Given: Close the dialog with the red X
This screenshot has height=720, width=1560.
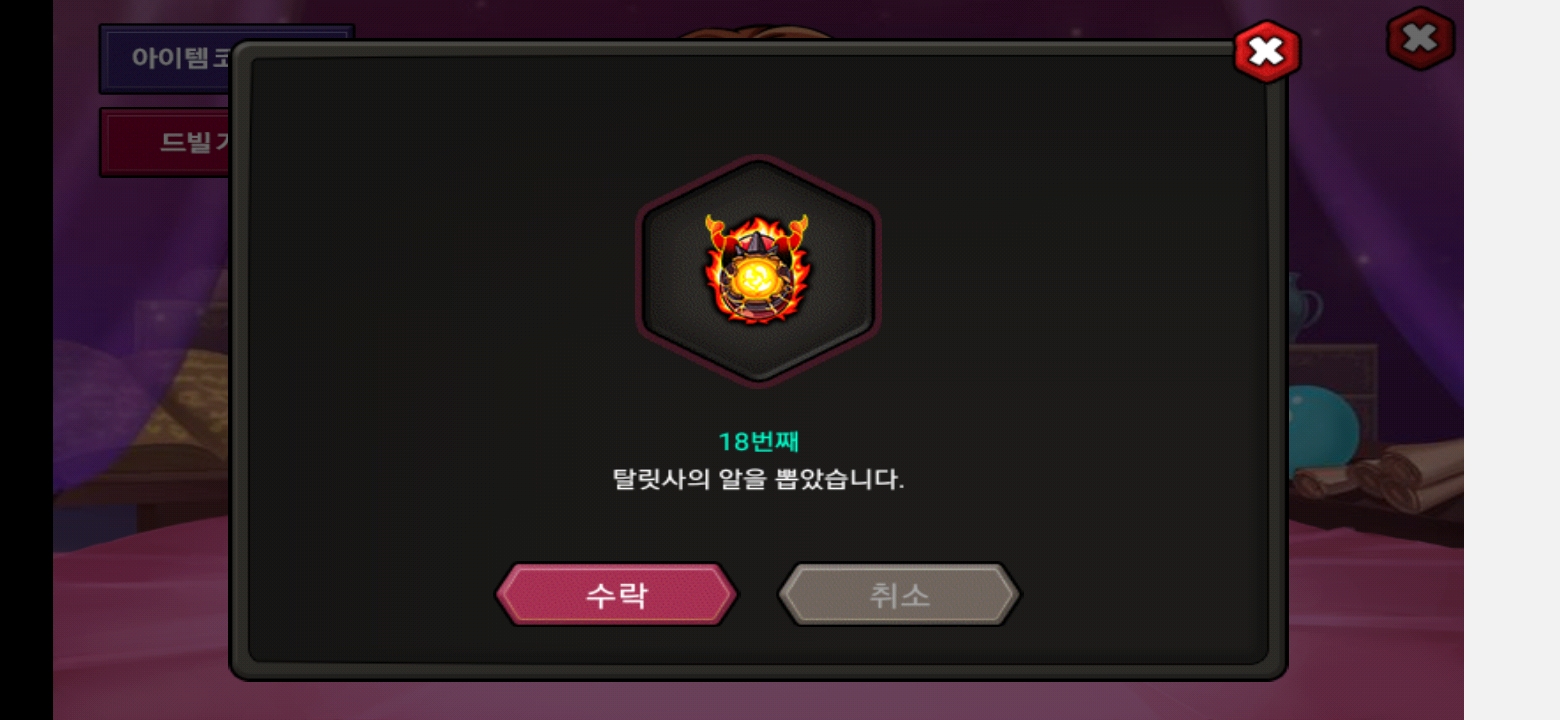Looking at the screenshot, I should point(1266,52).
